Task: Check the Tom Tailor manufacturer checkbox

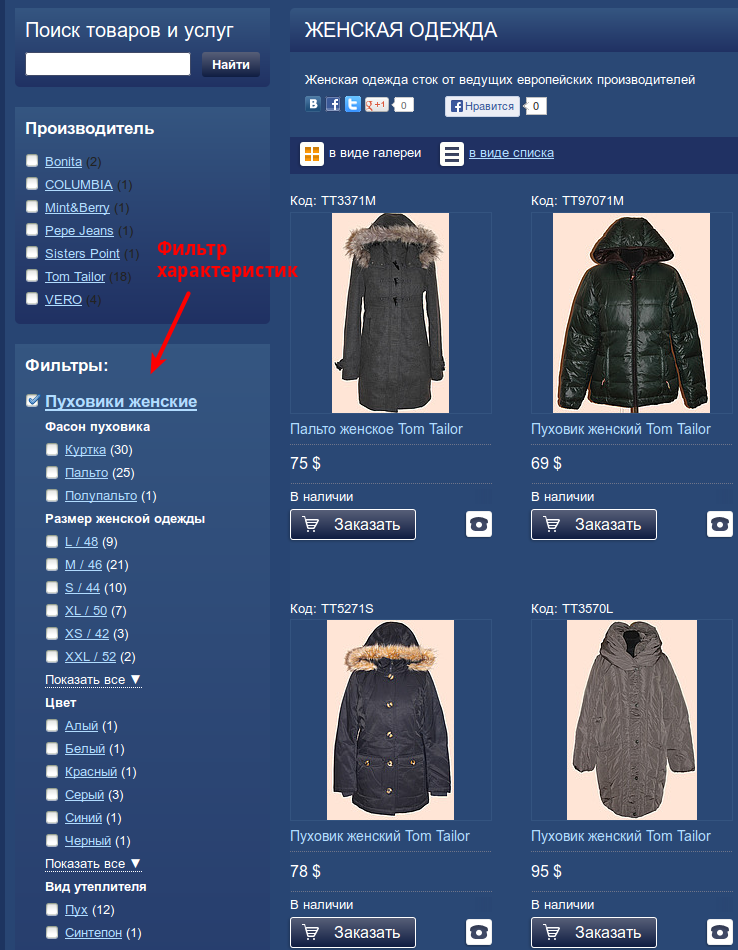Action: click(32, 276)
